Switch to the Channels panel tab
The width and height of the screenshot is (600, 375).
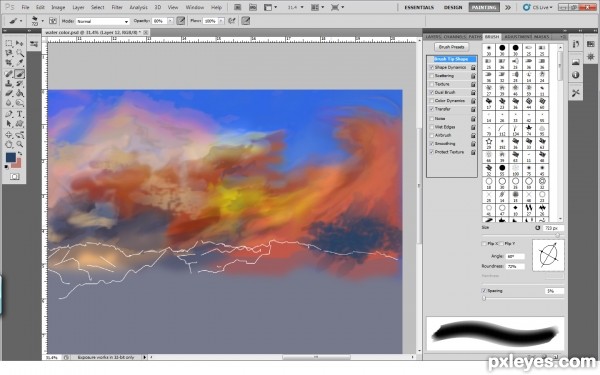click(455, 37)
